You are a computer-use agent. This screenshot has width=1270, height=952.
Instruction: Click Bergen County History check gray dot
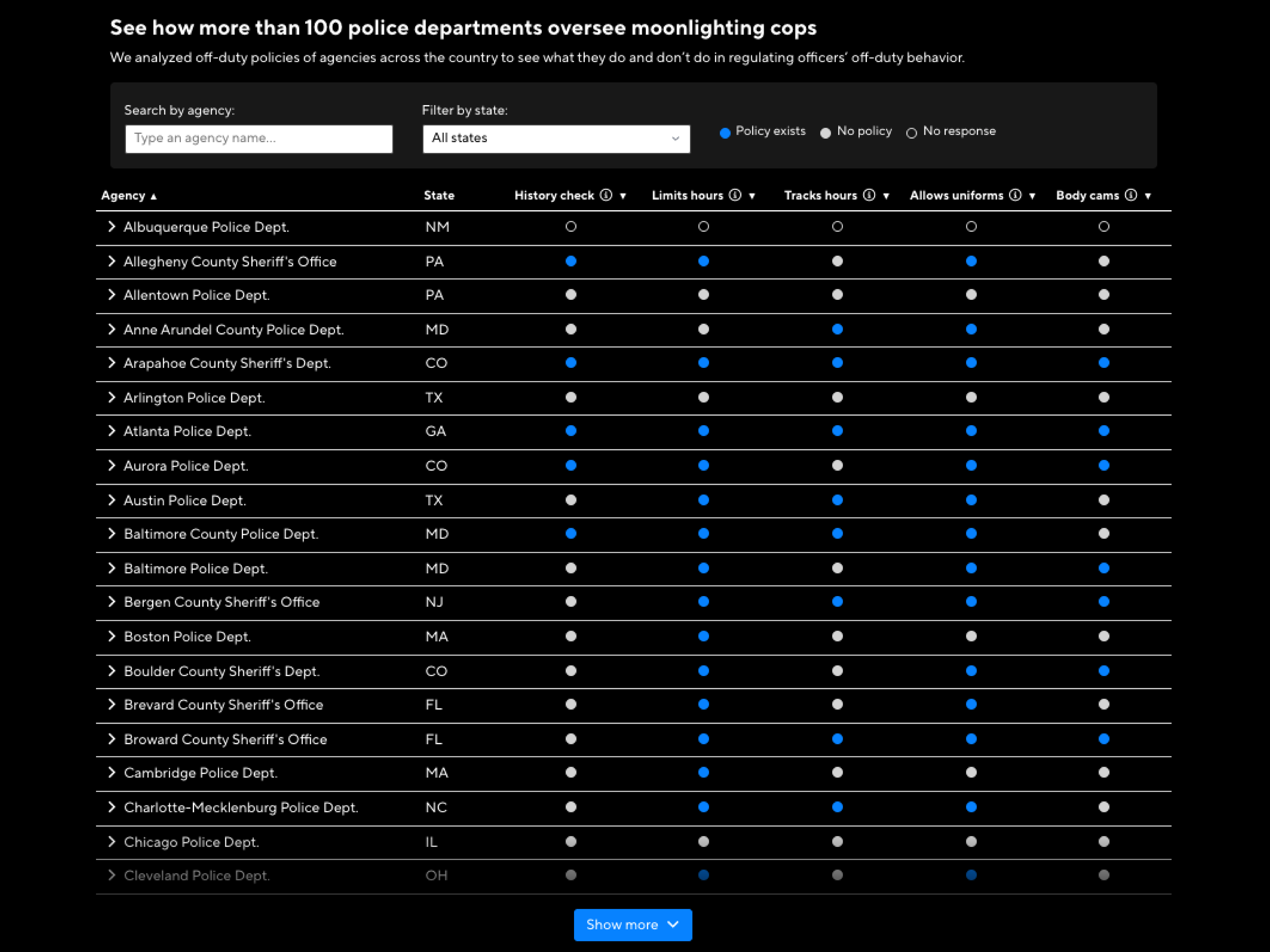[x=571, y=601]
